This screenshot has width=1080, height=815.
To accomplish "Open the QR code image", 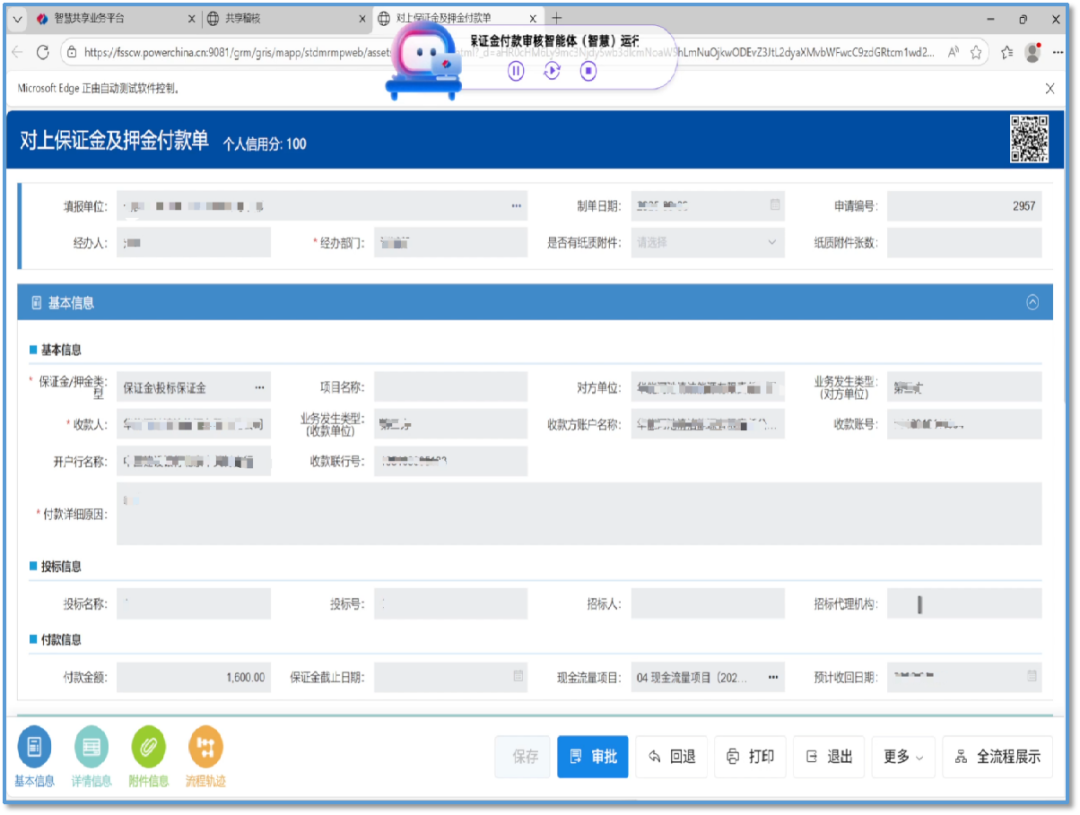I will pyautogui.click(x=1029, y=139).
